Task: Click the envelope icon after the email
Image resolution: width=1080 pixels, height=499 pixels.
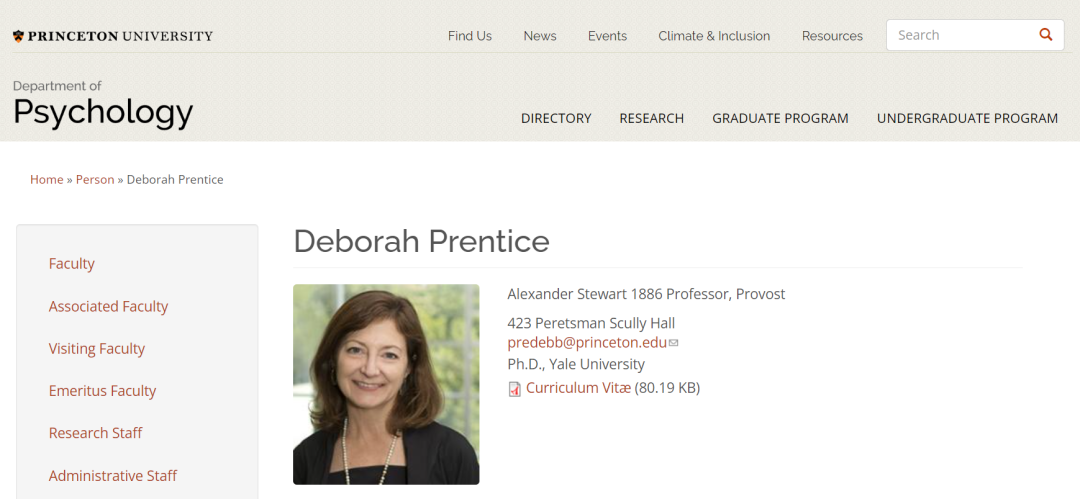Action: (674, 343)
